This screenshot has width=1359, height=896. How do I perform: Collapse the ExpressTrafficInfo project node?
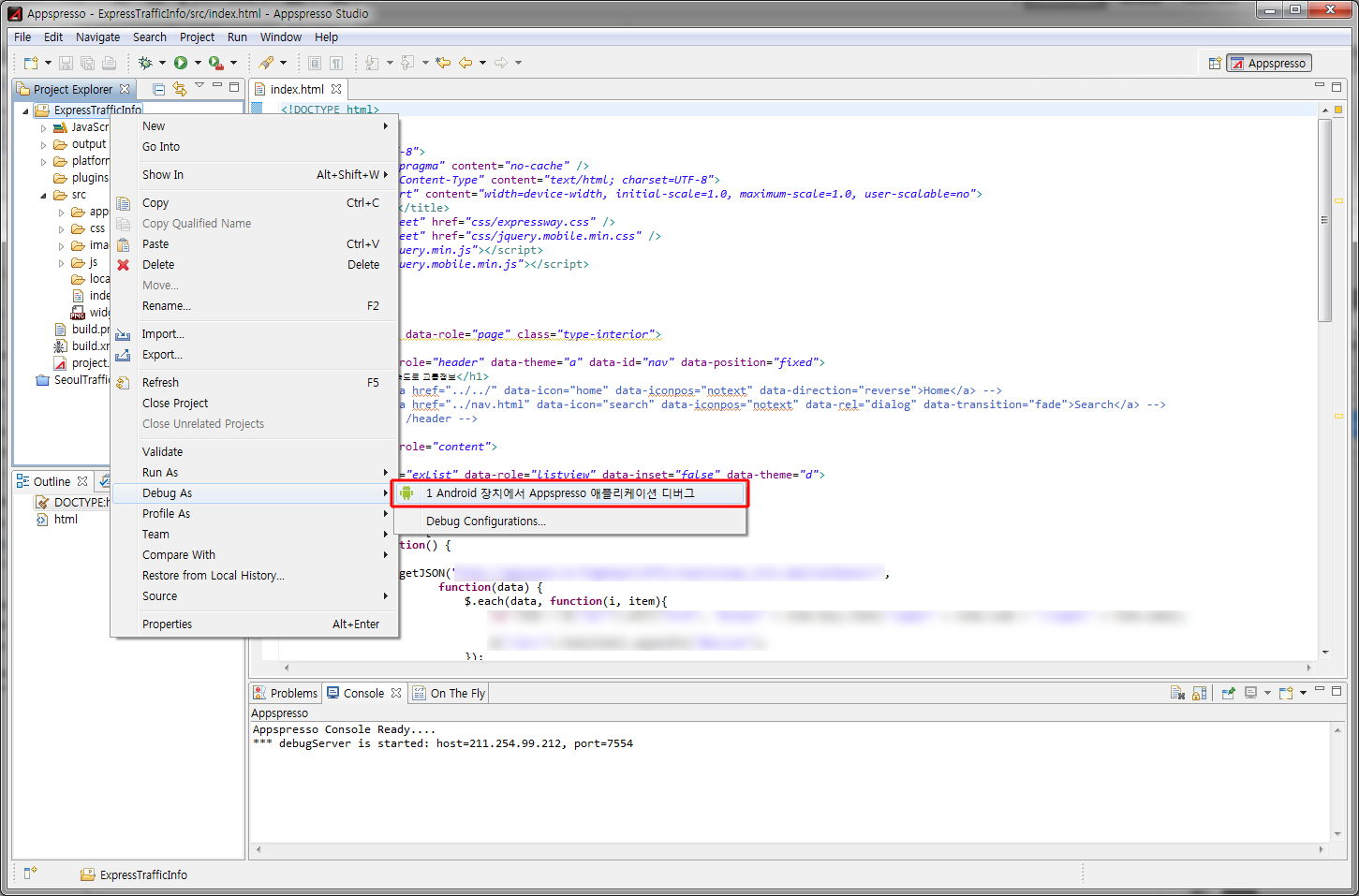pos(25,110)
